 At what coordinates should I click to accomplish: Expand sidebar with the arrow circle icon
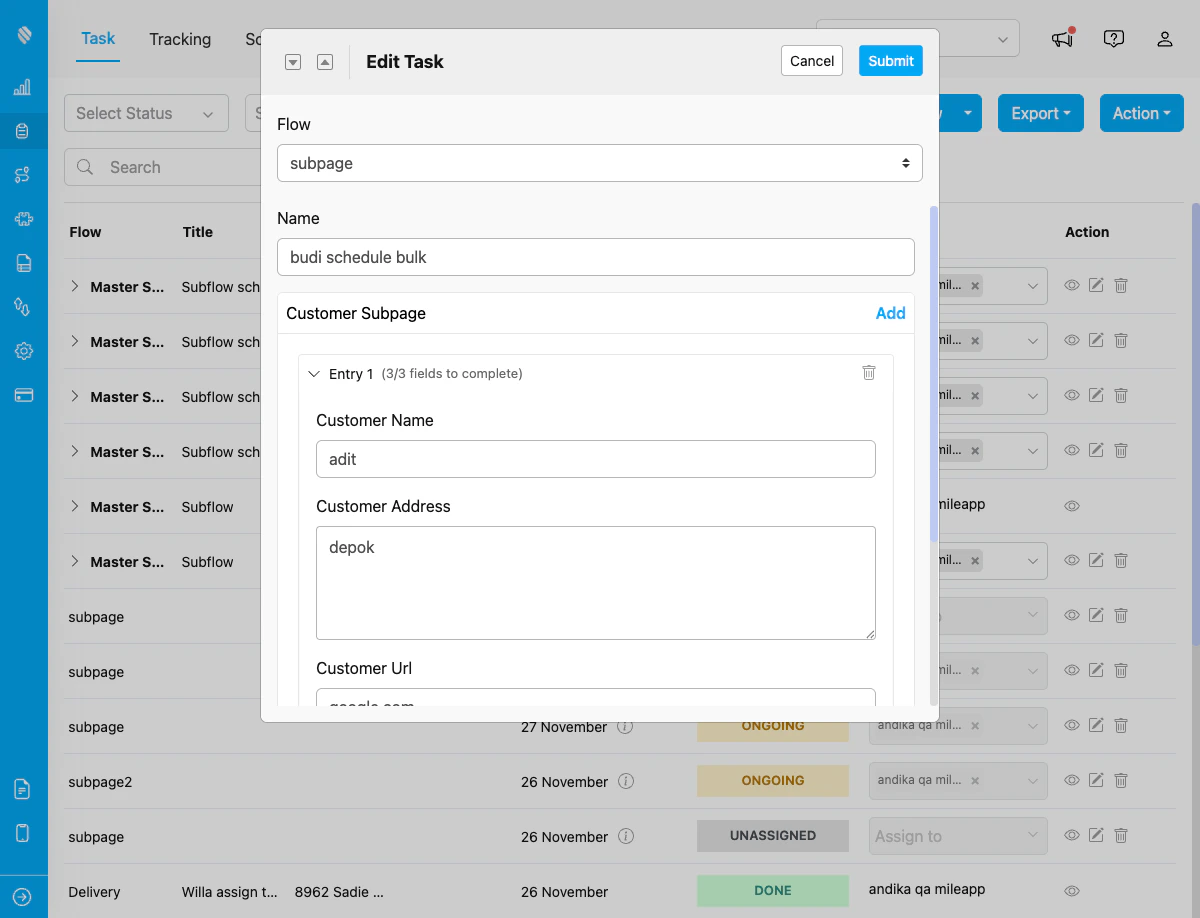[23, 897]
